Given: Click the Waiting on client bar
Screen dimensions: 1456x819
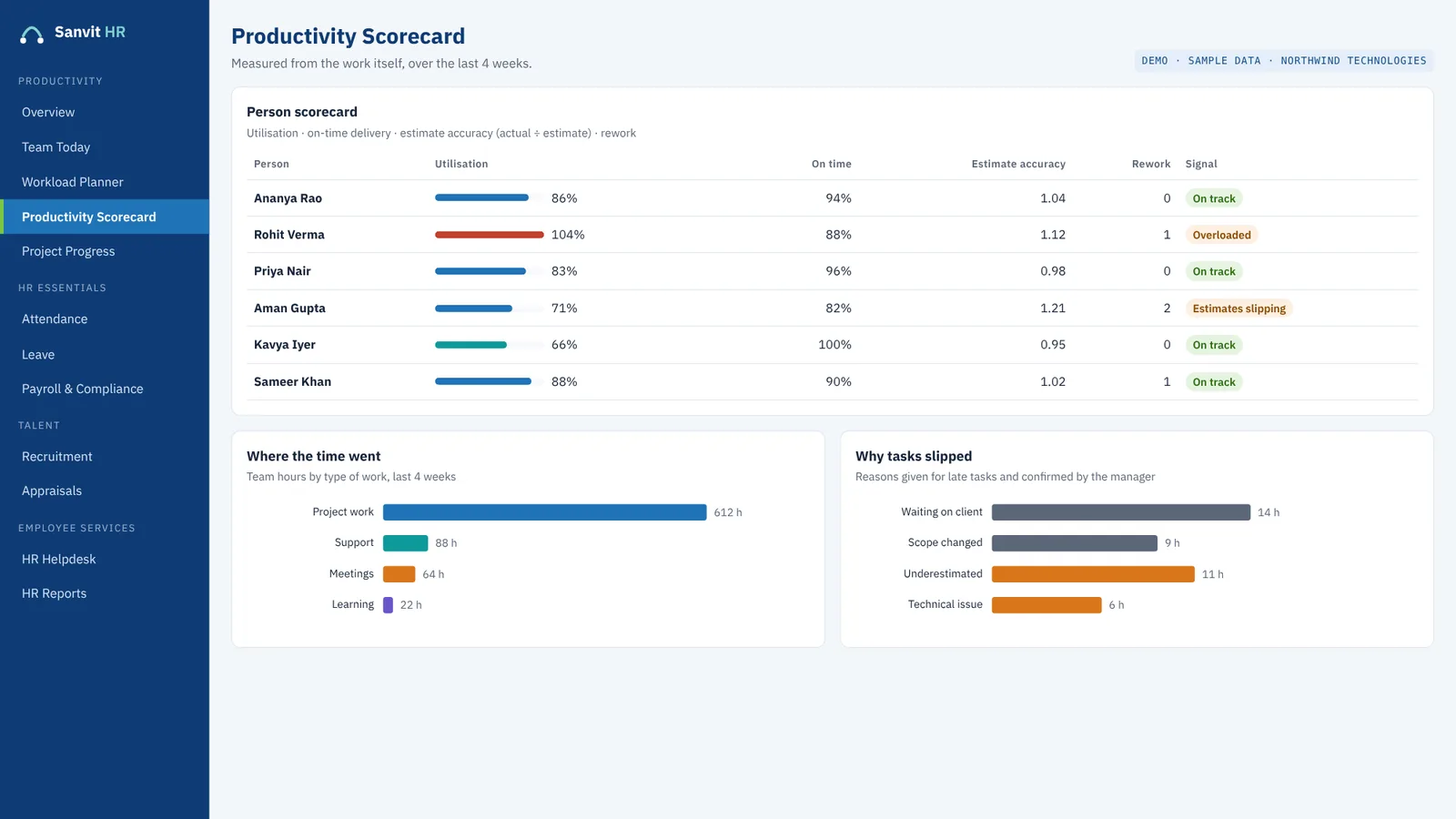Looking at the screenshot, I should click(1121, 512).
